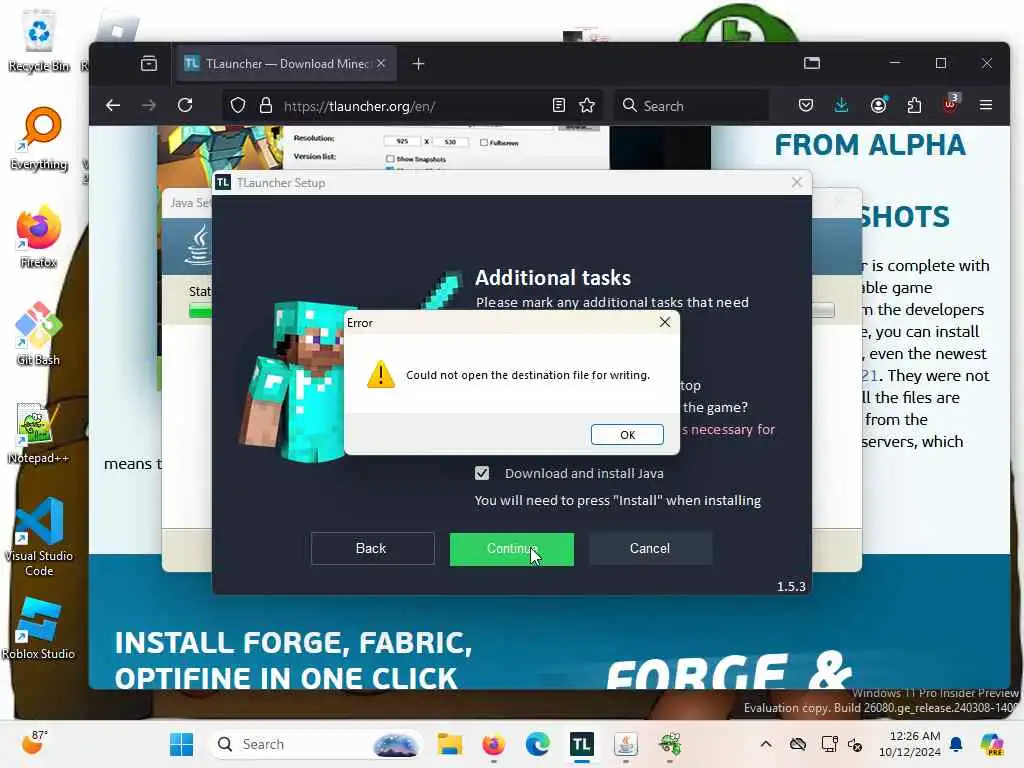Toggle Download and install Java checkbox
1024x768 pixels.
click(x=482, y=473)
